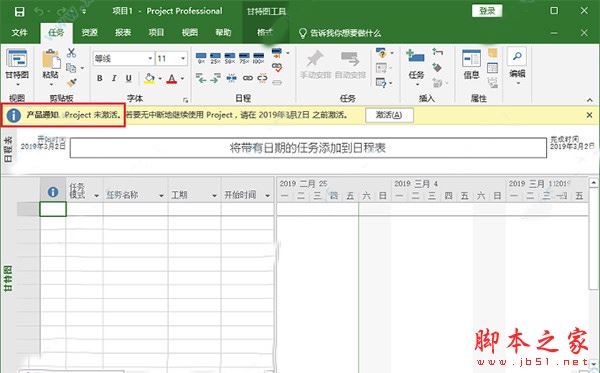
Task: Insert a Summary task icon
Action: (438, 52)
